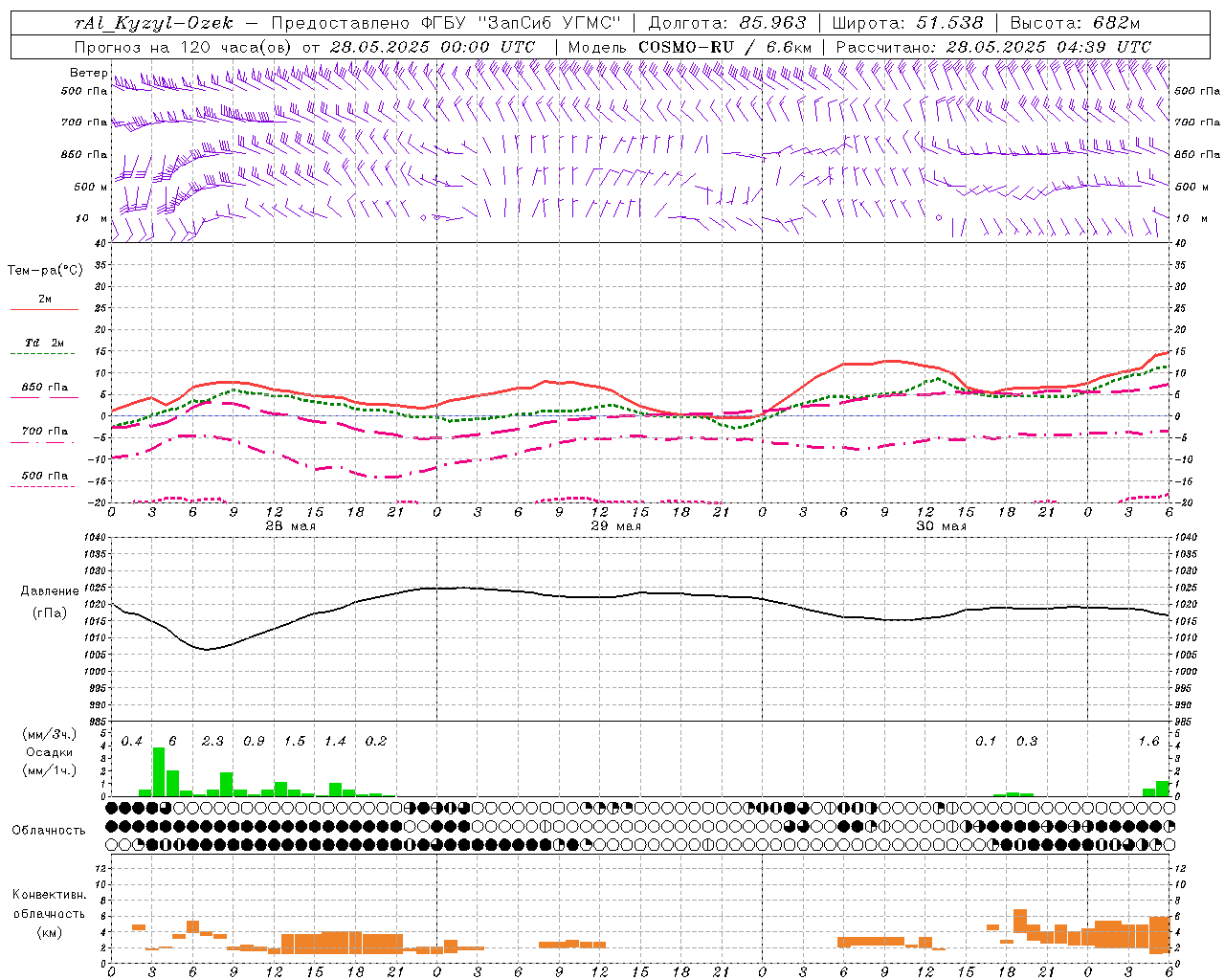Click precipitation total value '1.5'
The height and width of the screenshot is (980, 1225).
pos(294,742)
